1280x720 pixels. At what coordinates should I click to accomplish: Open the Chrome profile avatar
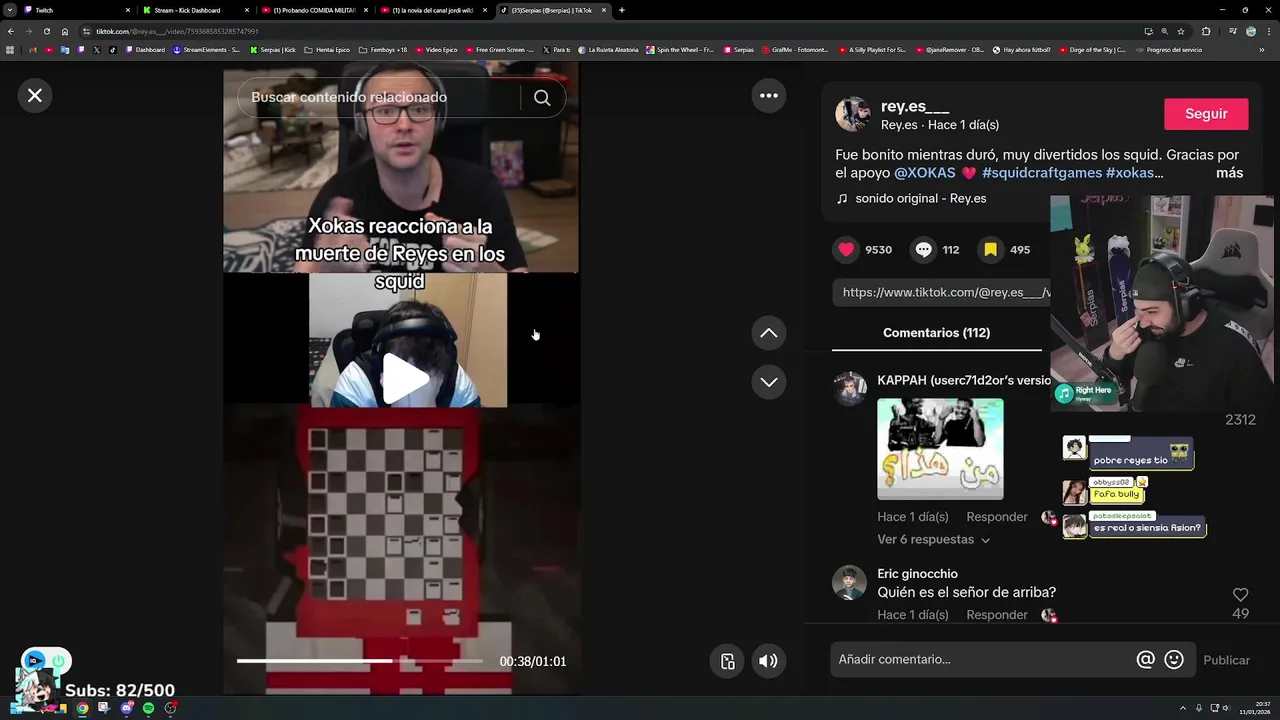[1251, 31]
